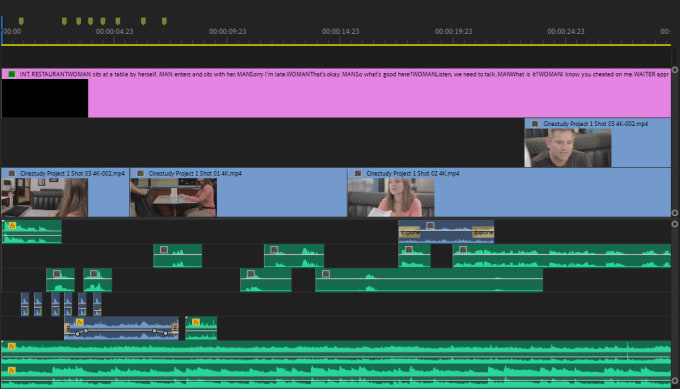
Task: Click the bottom handle of the video tracks scrollbar
Action: click(675, 212)
